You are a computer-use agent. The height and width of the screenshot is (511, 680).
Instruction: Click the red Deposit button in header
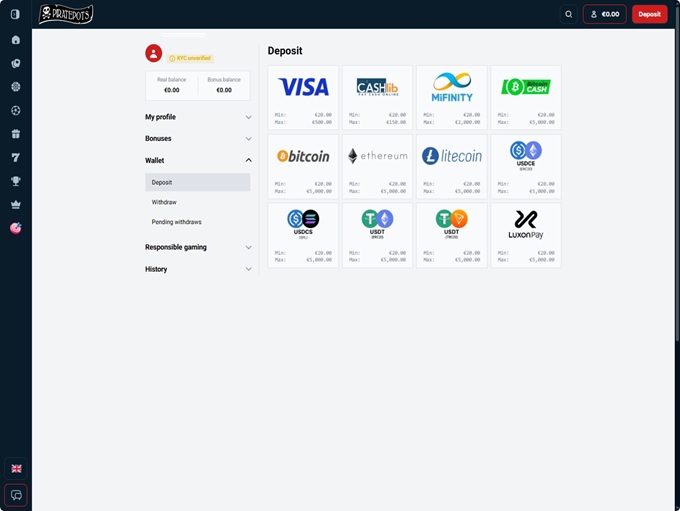coord(649,14)
